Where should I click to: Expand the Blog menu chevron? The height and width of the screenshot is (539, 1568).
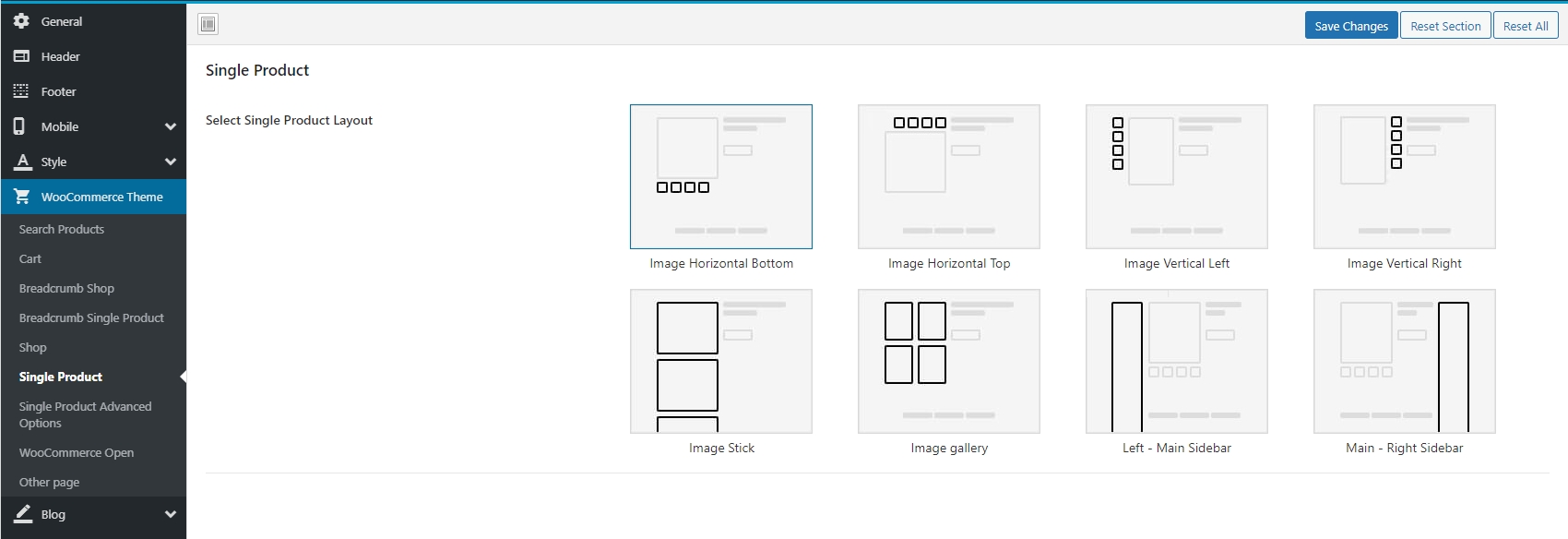tap(171, 514)
